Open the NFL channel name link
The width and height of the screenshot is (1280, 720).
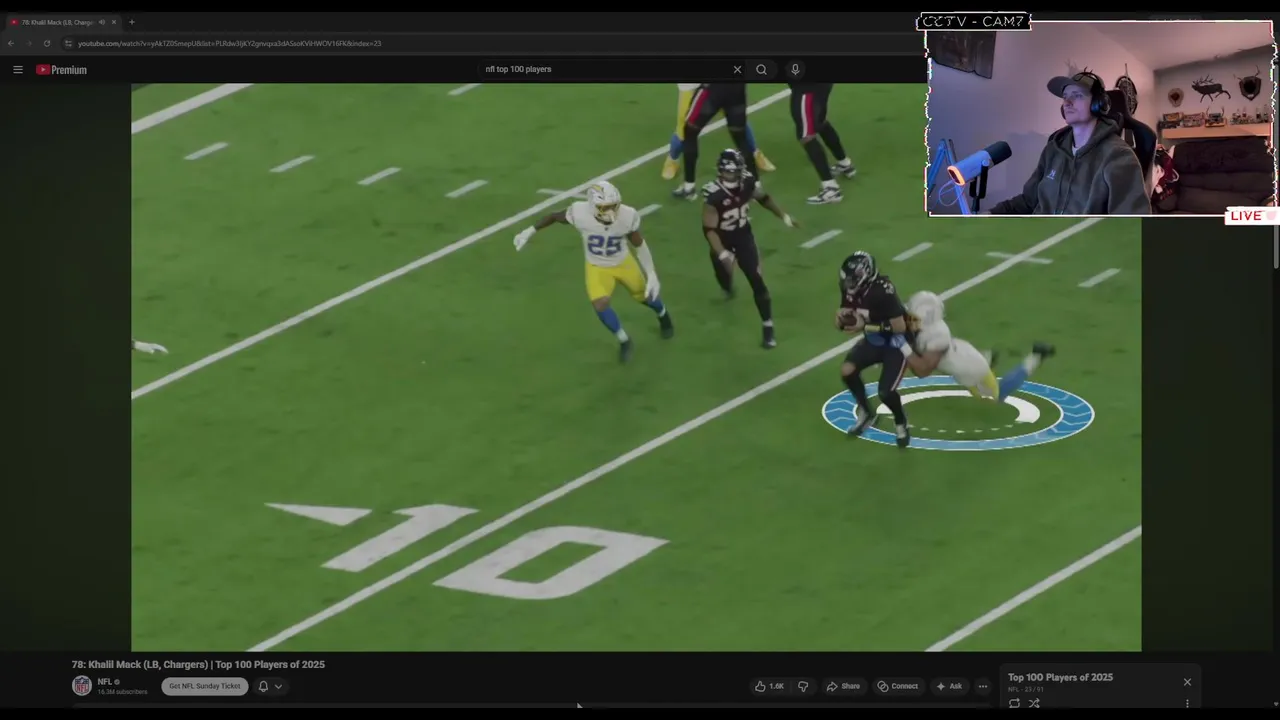[x=104, y=682]
